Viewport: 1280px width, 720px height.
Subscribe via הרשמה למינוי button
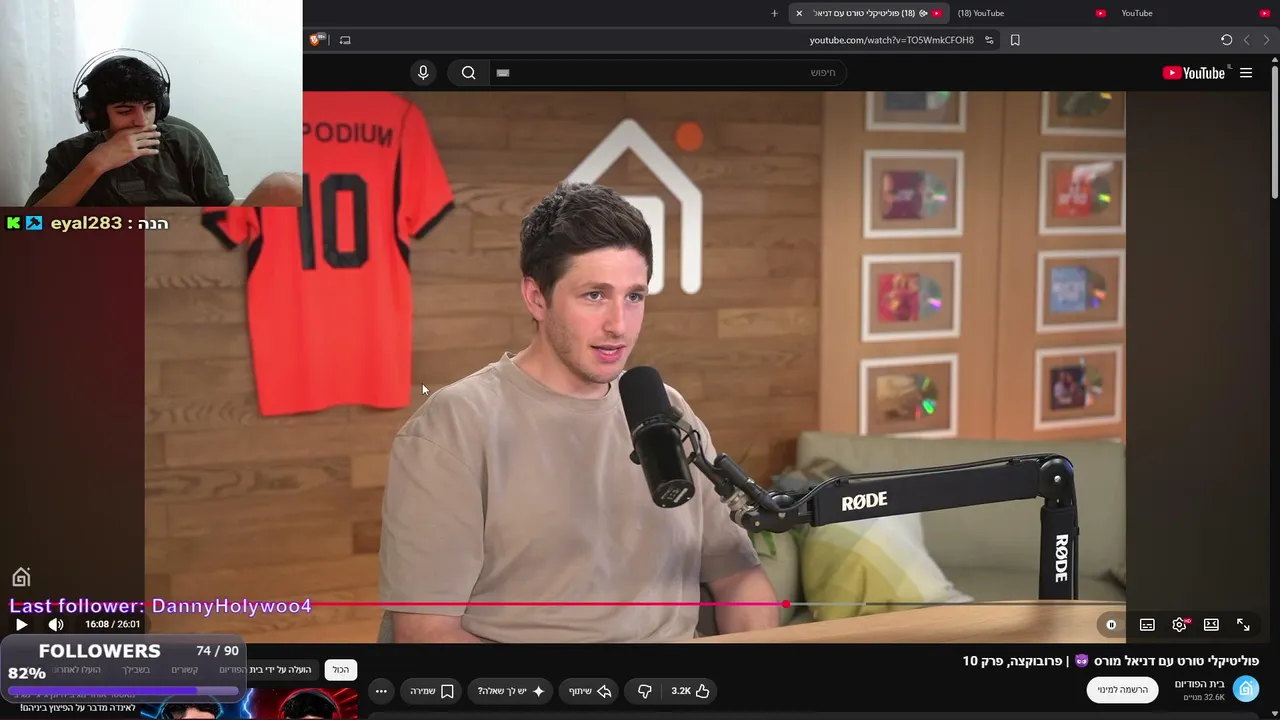click(1122, 689)
